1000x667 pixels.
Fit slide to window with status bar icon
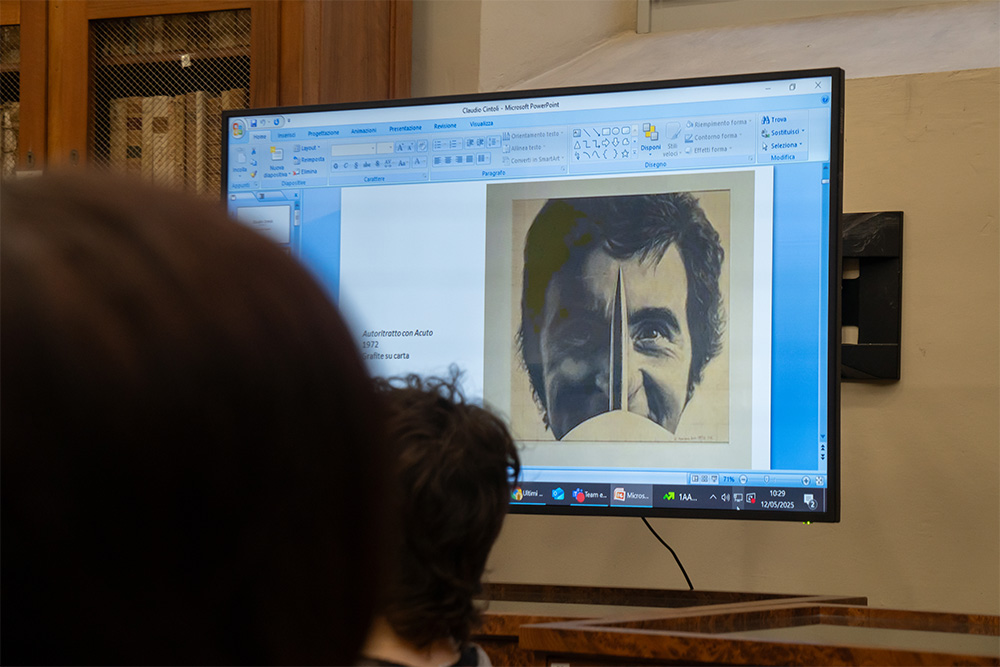pyautogui.click(x=820, y=481)
